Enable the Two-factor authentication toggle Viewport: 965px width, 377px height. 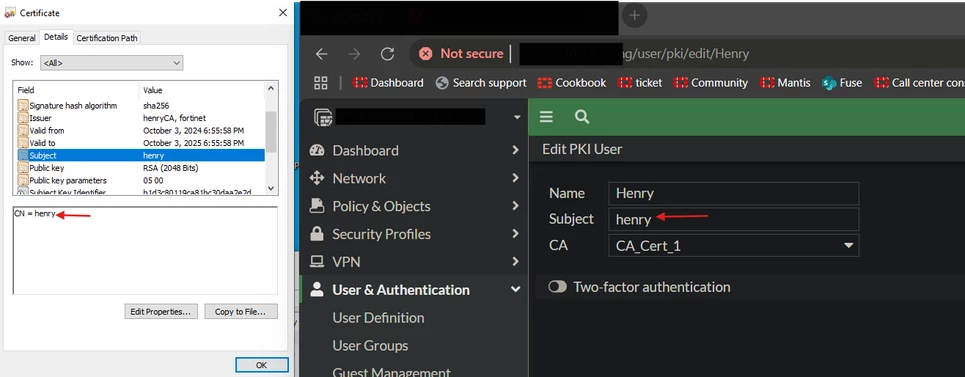pyautogui.click(x=558, y=287)
